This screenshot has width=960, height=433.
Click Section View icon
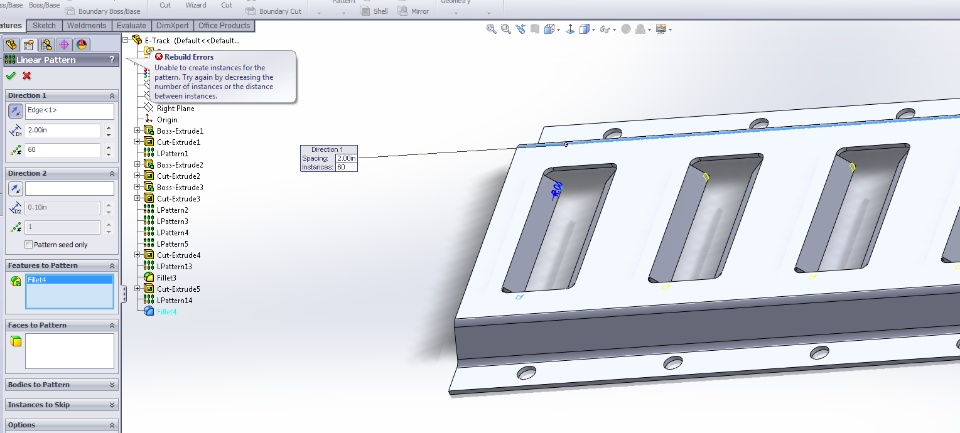(534, 29)
